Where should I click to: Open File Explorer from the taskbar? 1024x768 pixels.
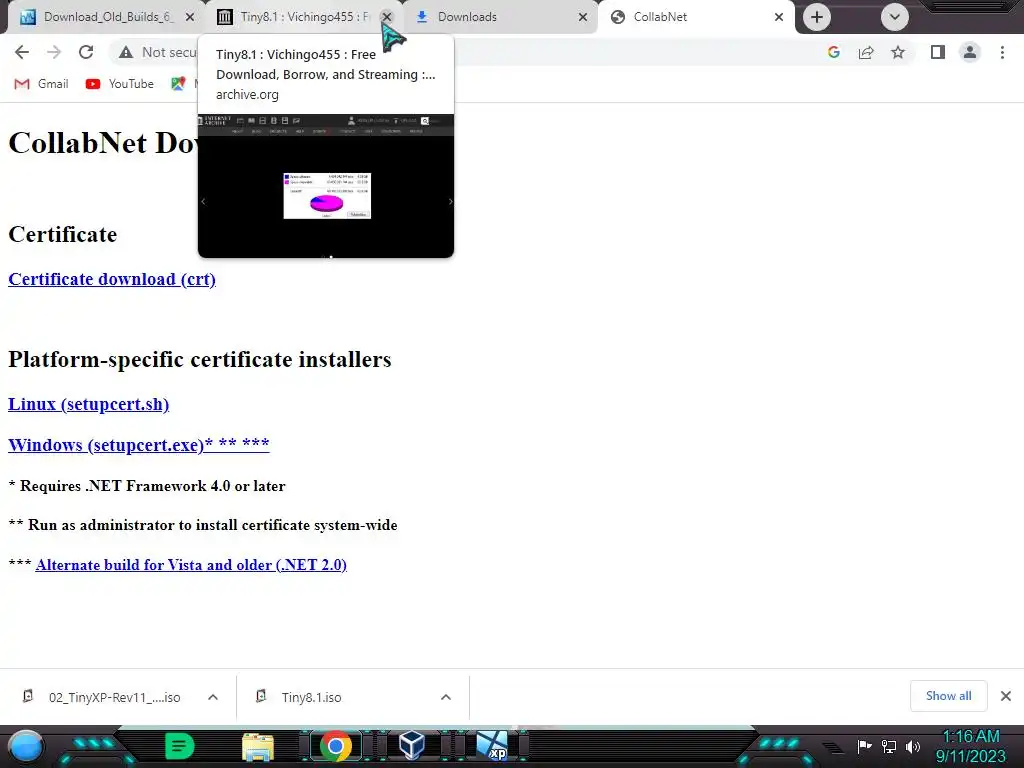pyautogui.click(x=258, y=746)
